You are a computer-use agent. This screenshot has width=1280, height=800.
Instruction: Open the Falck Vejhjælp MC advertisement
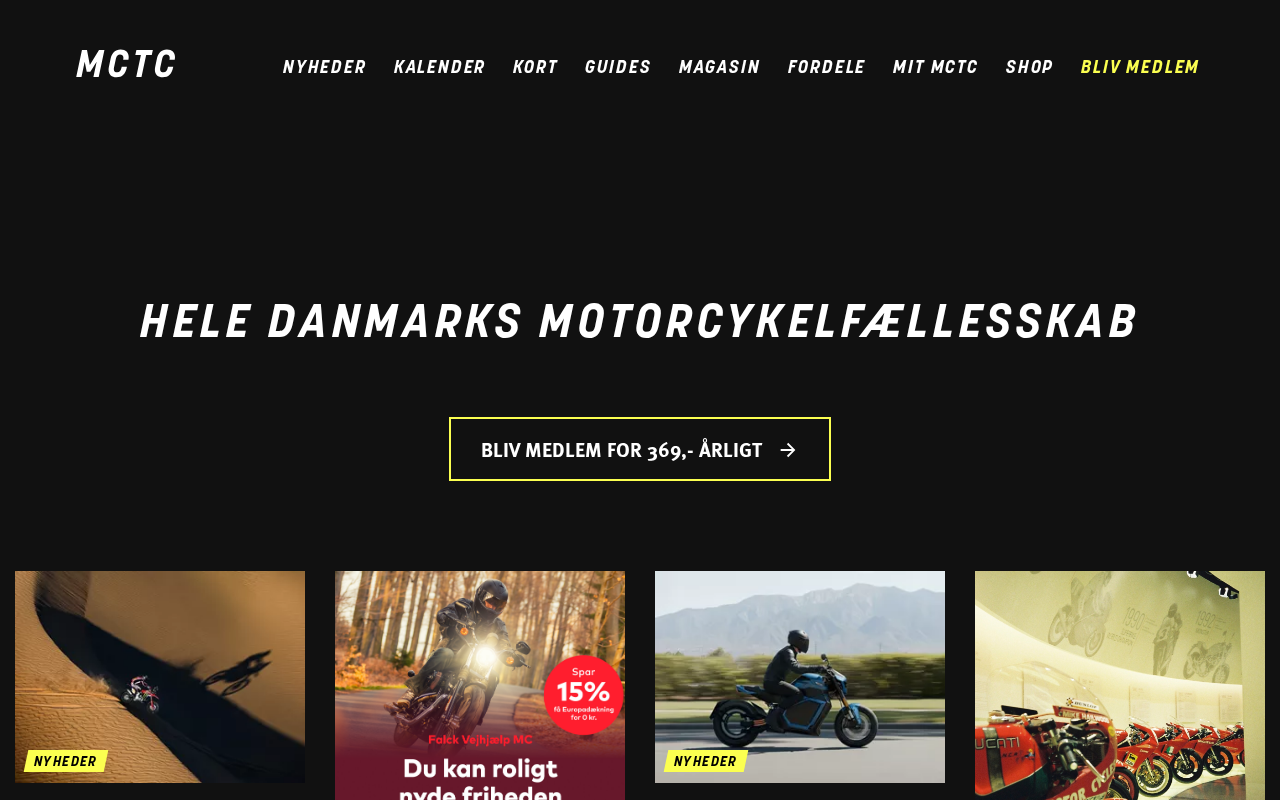[x=480, y=686]
